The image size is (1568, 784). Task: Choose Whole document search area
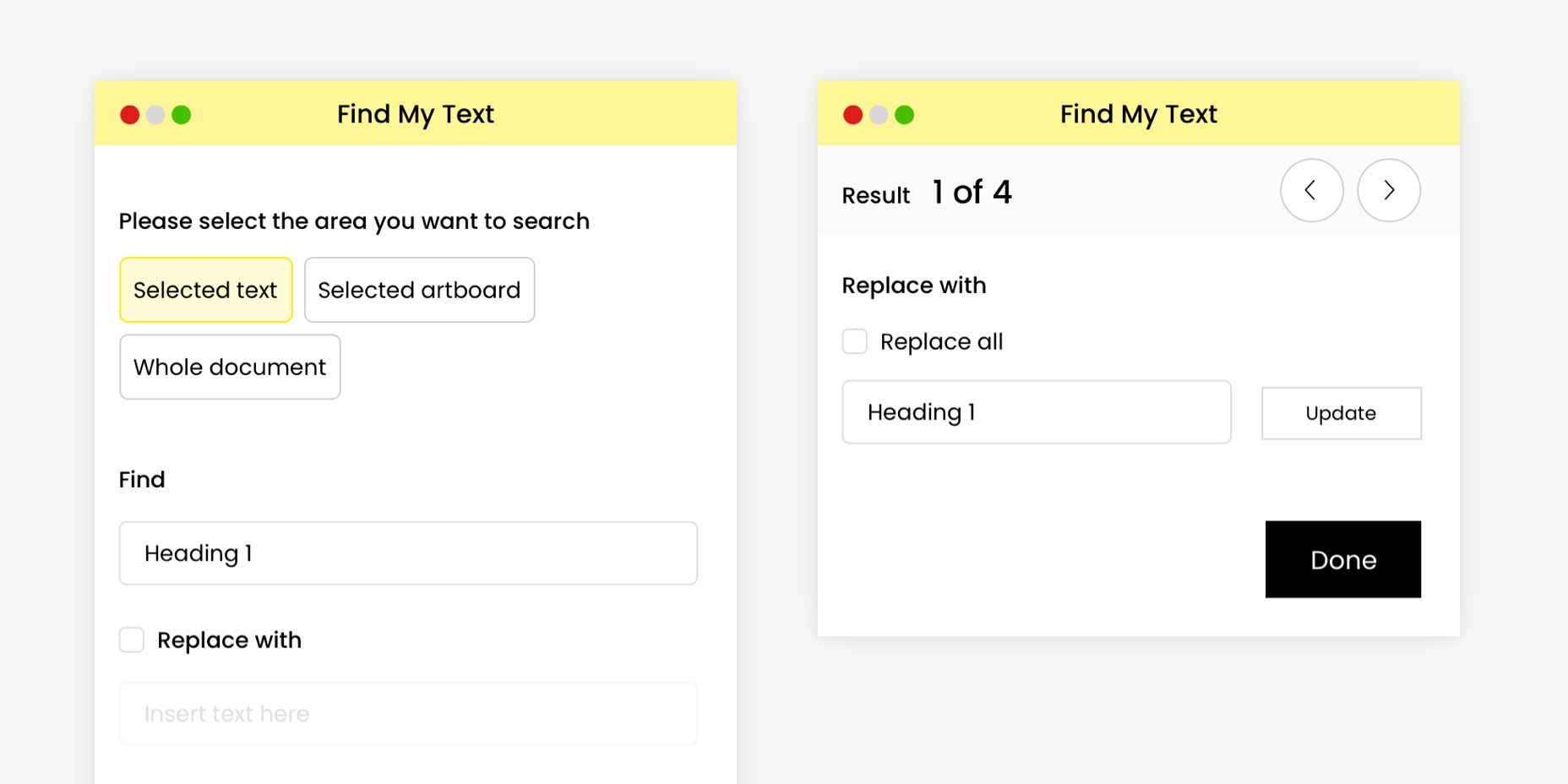230,367
